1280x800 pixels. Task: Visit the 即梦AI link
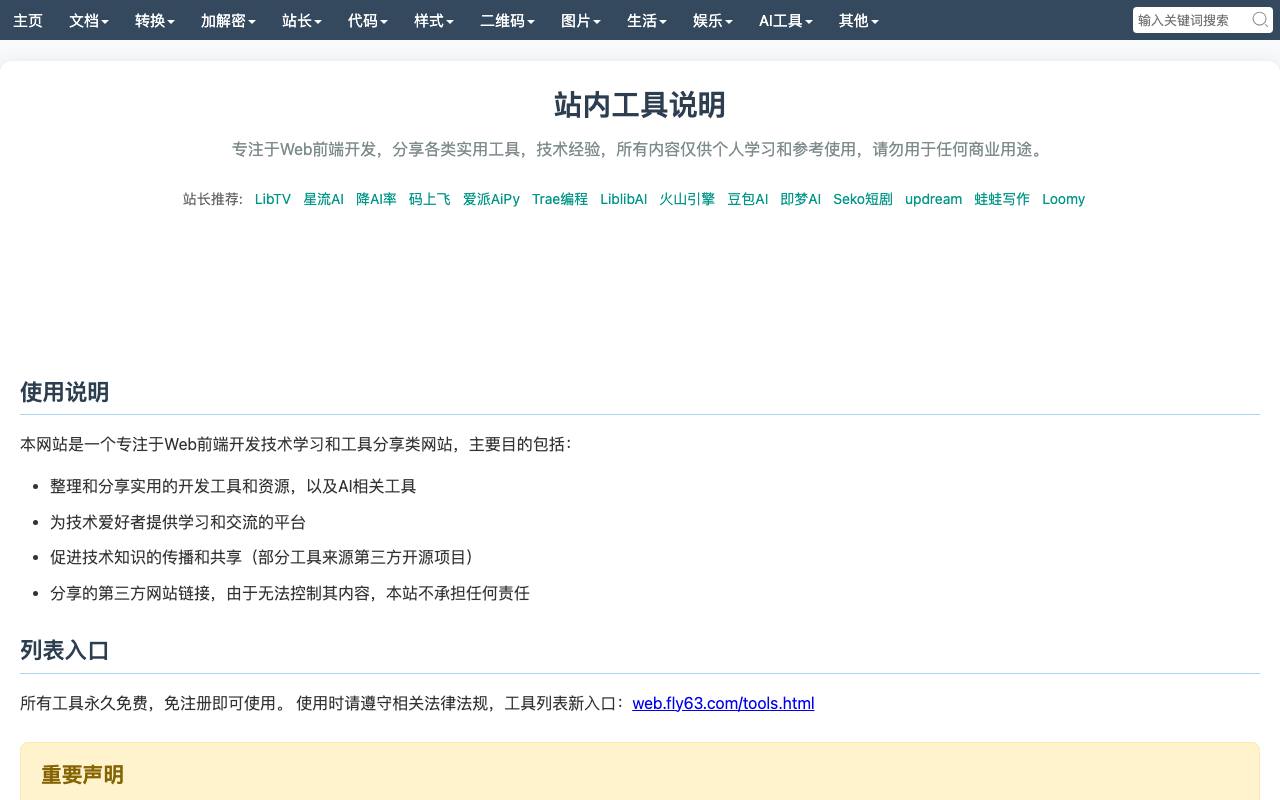point(801,199)
